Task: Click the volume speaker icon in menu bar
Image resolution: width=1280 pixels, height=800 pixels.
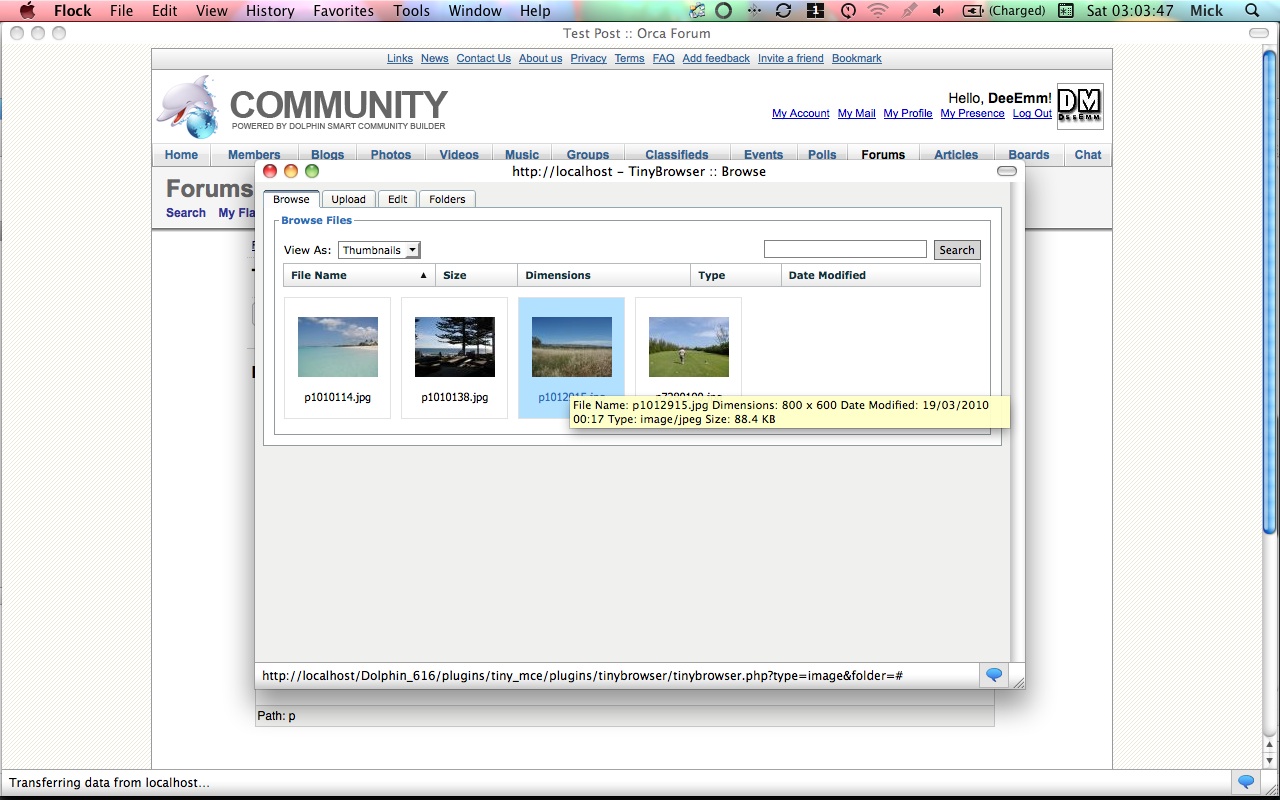Action: (938, 10)
